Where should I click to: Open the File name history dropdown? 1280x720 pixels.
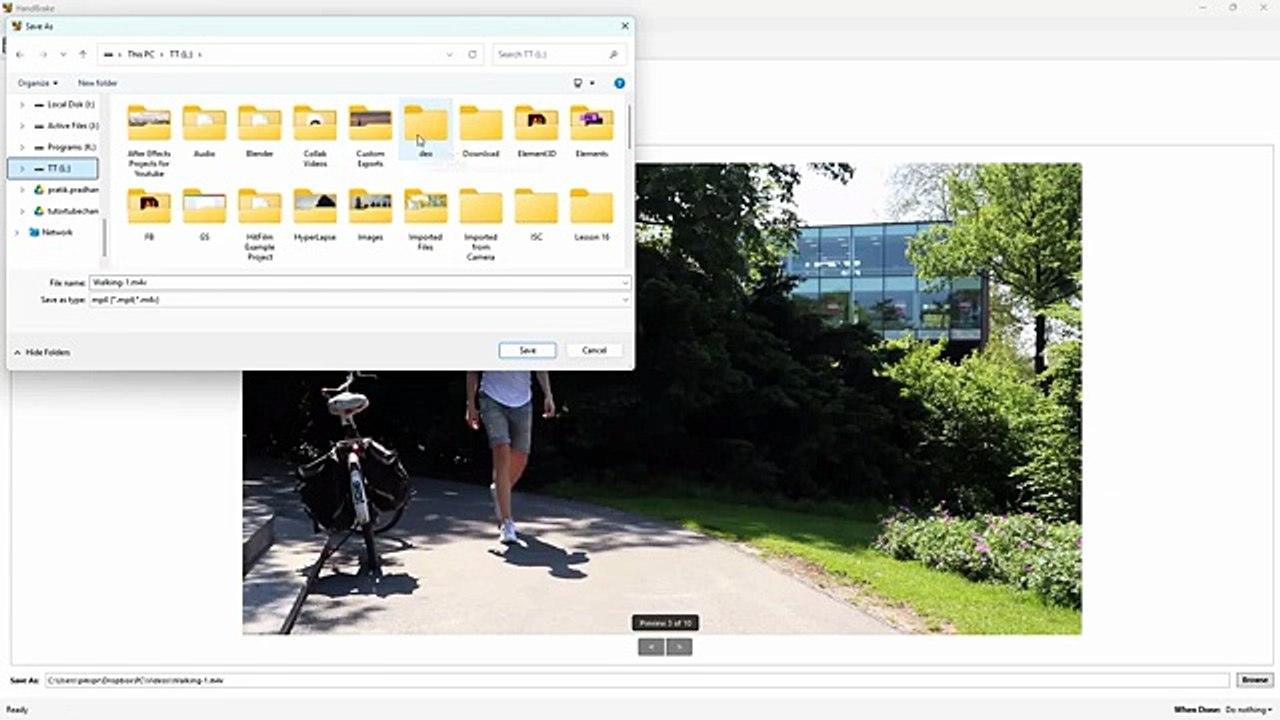(625, 283)
